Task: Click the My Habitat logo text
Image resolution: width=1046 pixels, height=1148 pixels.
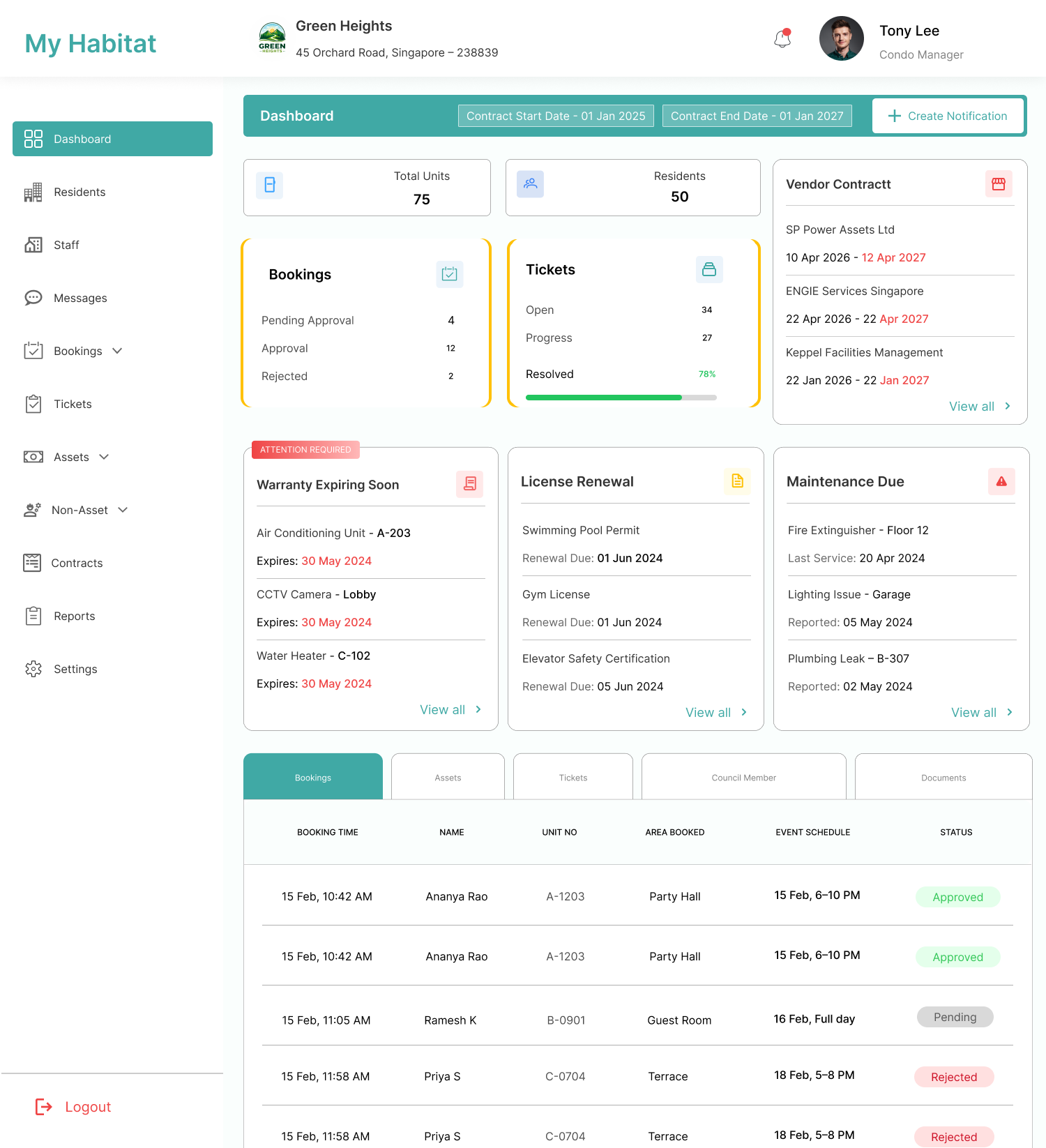Action: click(91, 43)
